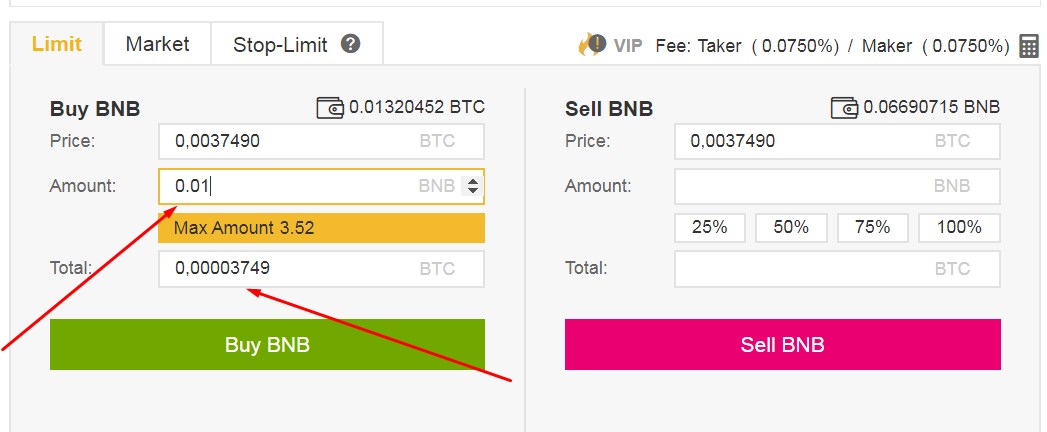Decrease Buy Amount with stepper down arrow
Image resolution: width=1047 pixels, height=432 pixels.
pos(473,190)
